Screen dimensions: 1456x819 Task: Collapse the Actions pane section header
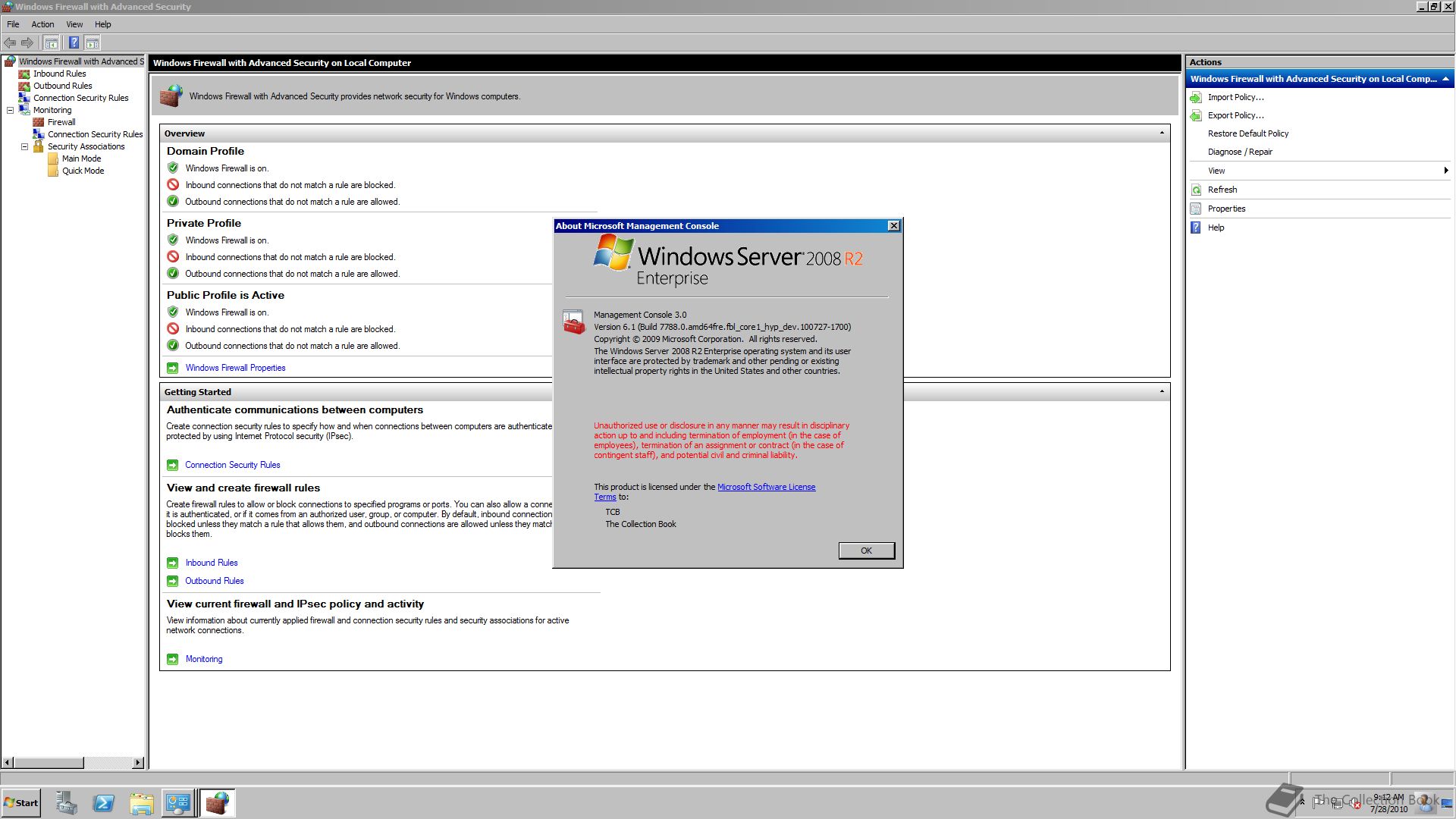(1445, 79)
